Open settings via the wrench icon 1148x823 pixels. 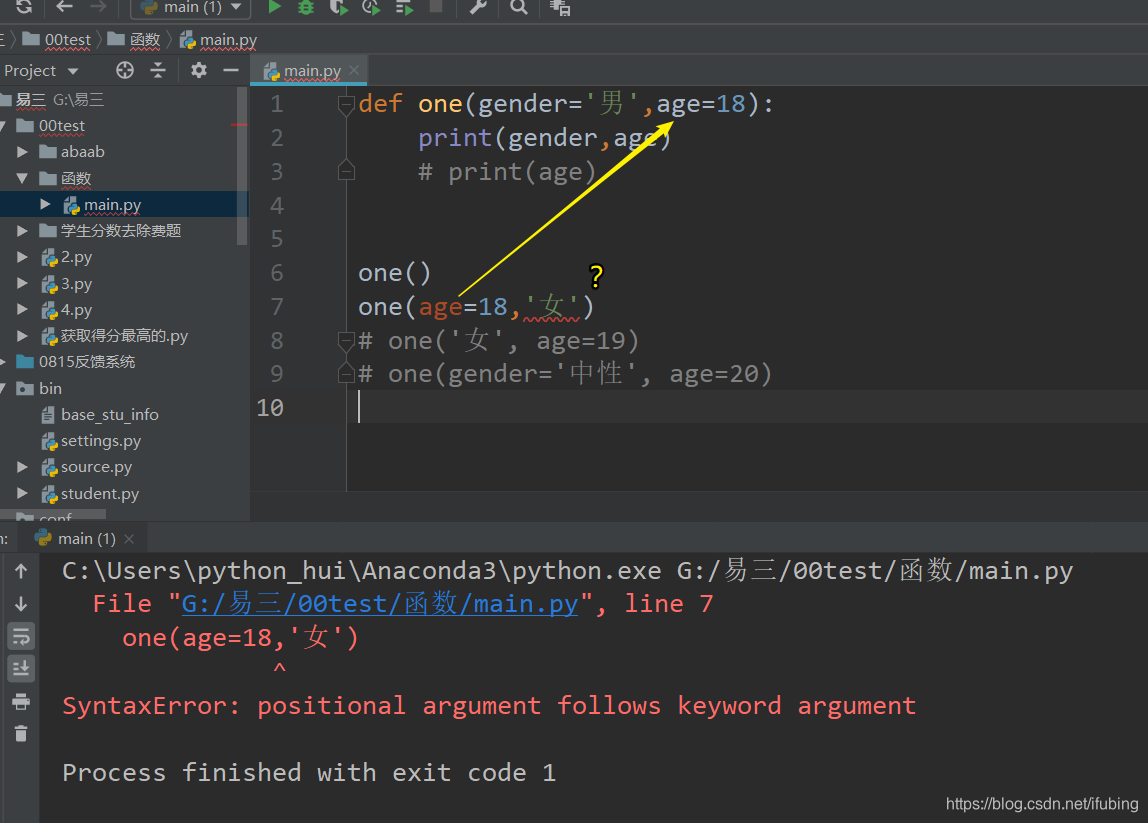(478, 7)
